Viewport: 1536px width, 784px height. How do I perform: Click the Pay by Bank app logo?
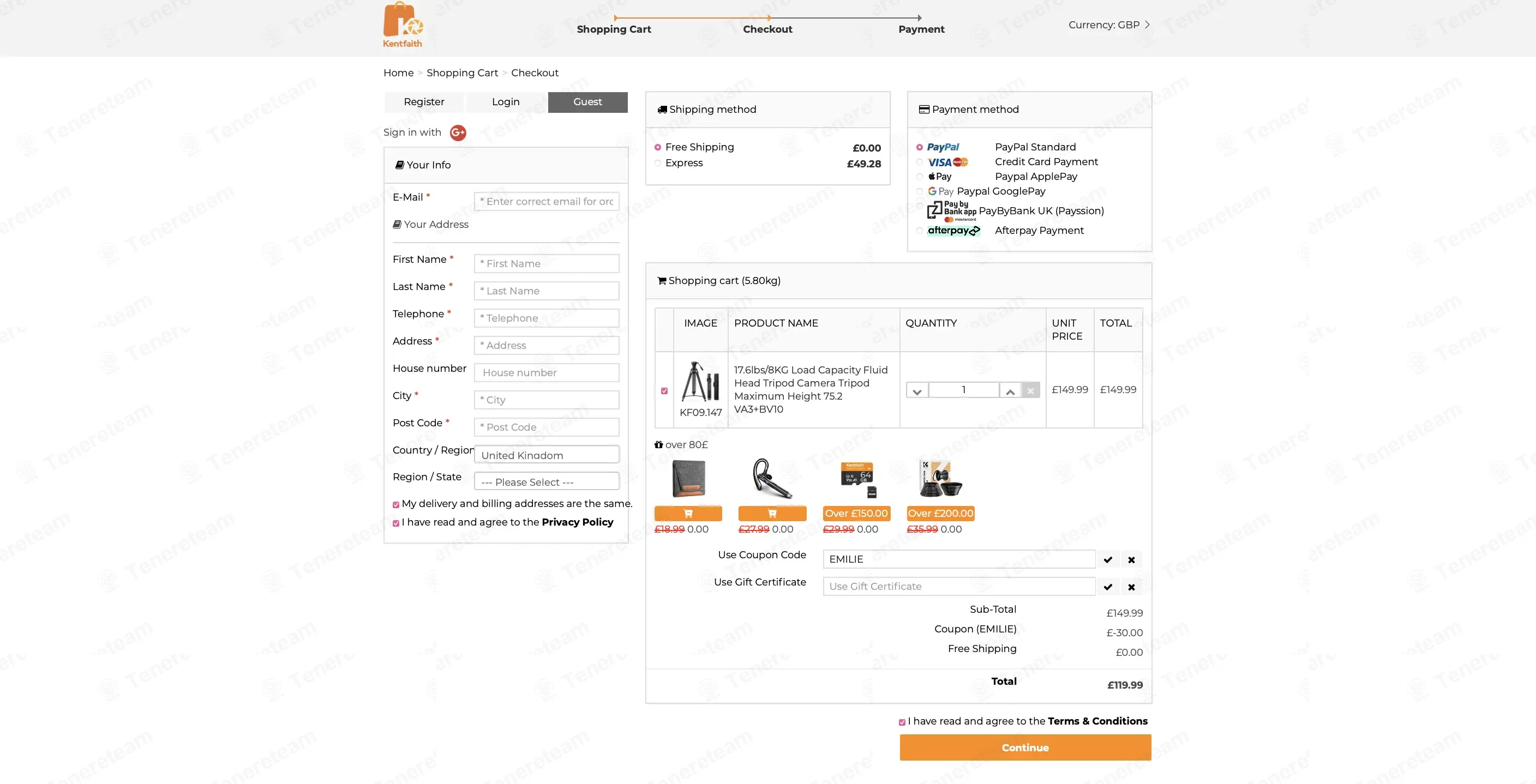pyautogui.click(x=952, y=210)
